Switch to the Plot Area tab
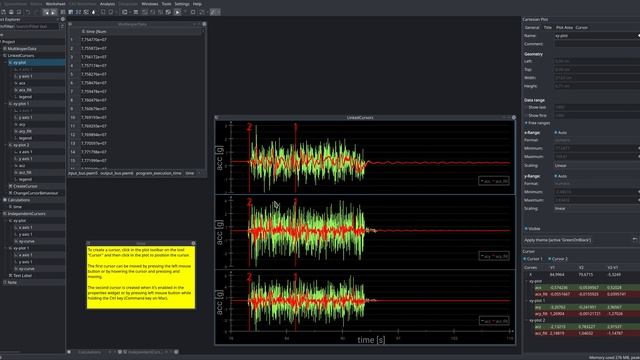The image size is (640, 360). [x=564, y=27]
